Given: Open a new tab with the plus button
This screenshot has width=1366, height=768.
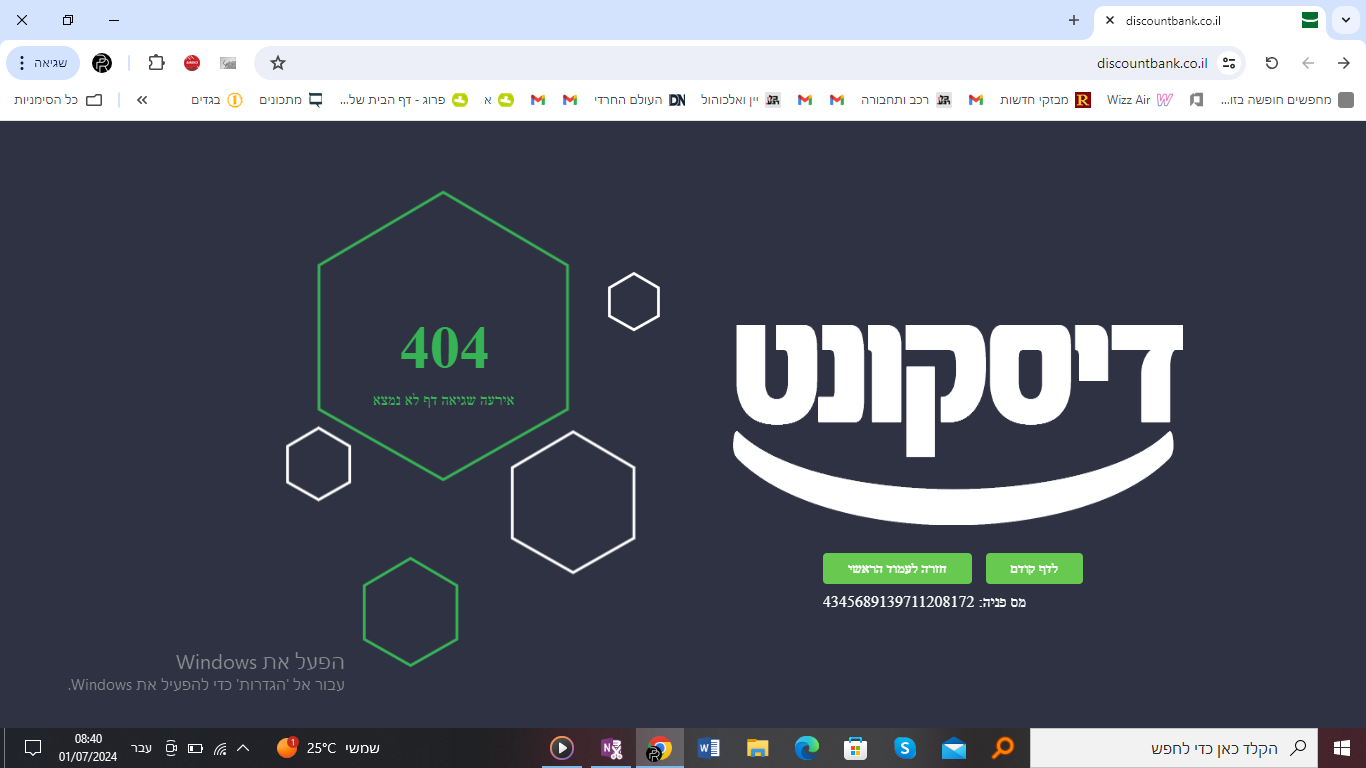Looking at the screenshot, I should tap(1074, 20).
